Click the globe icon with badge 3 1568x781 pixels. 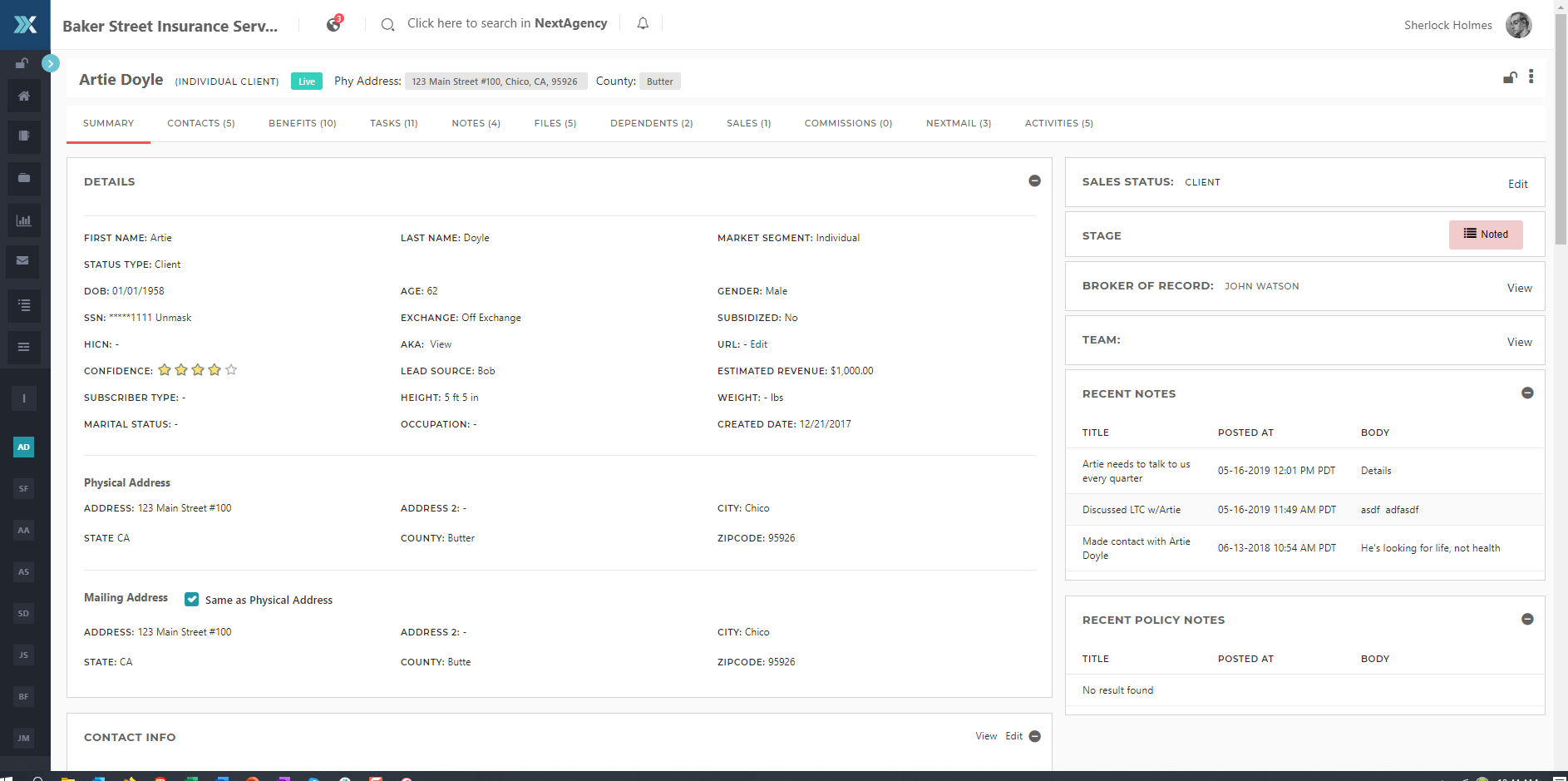(x=333, y=24)
